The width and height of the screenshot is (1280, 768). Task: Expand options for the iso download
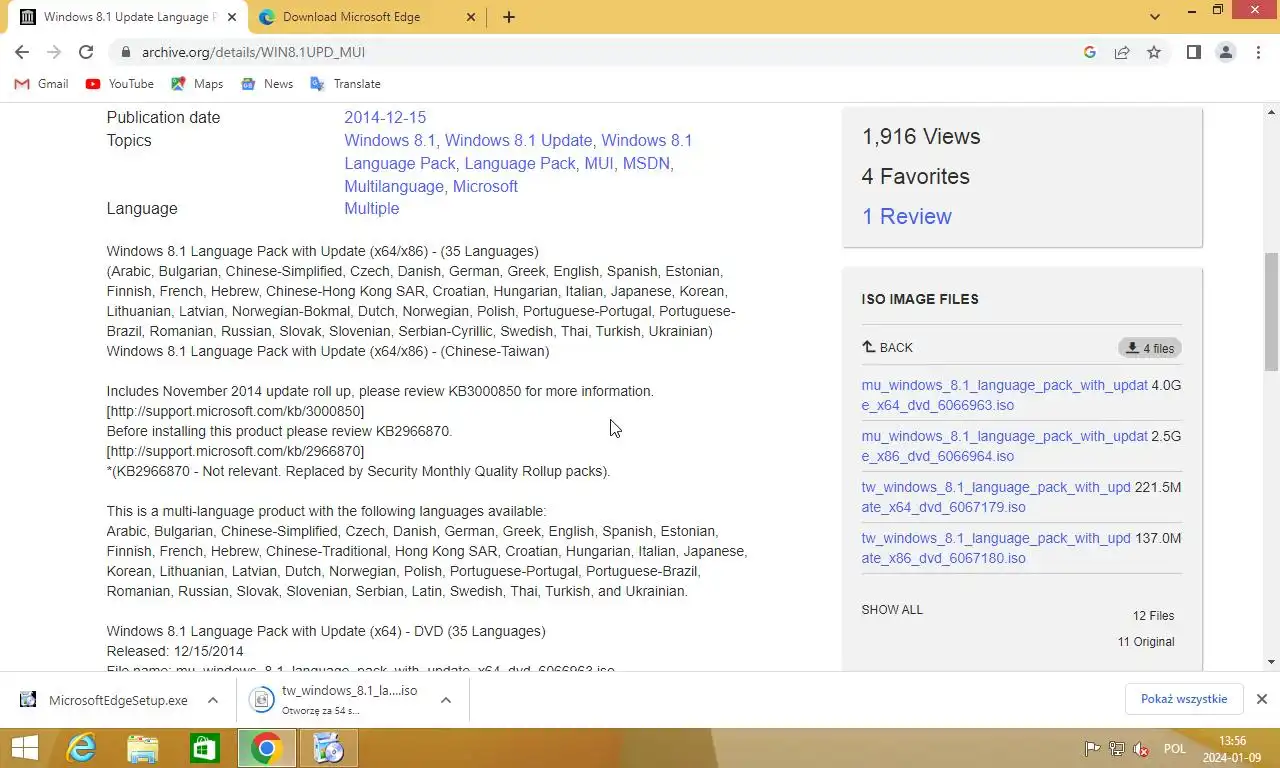click(446, 700)
